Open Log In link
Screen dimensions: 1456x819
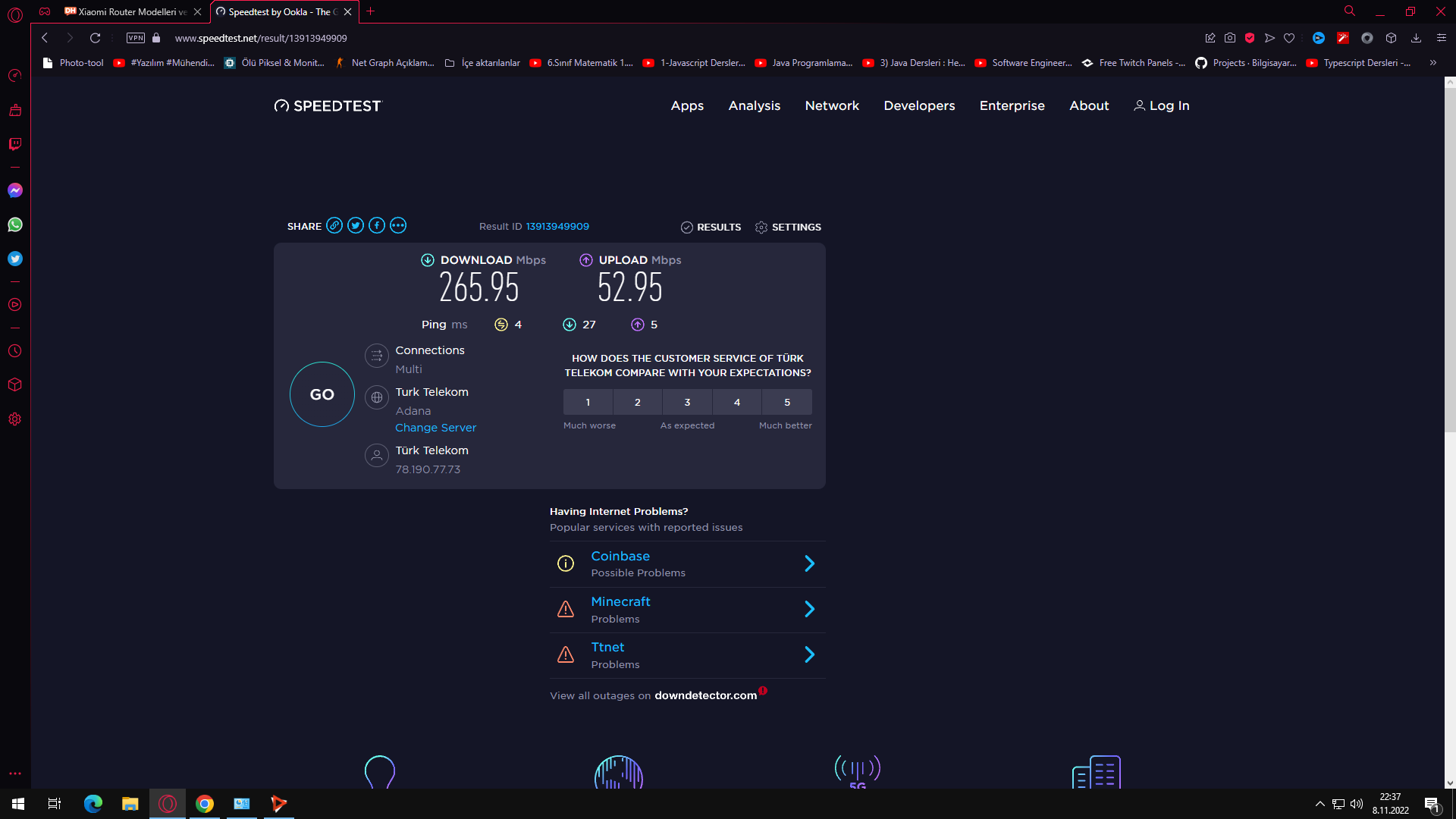pyautogui.click(x=1161, y=105)
